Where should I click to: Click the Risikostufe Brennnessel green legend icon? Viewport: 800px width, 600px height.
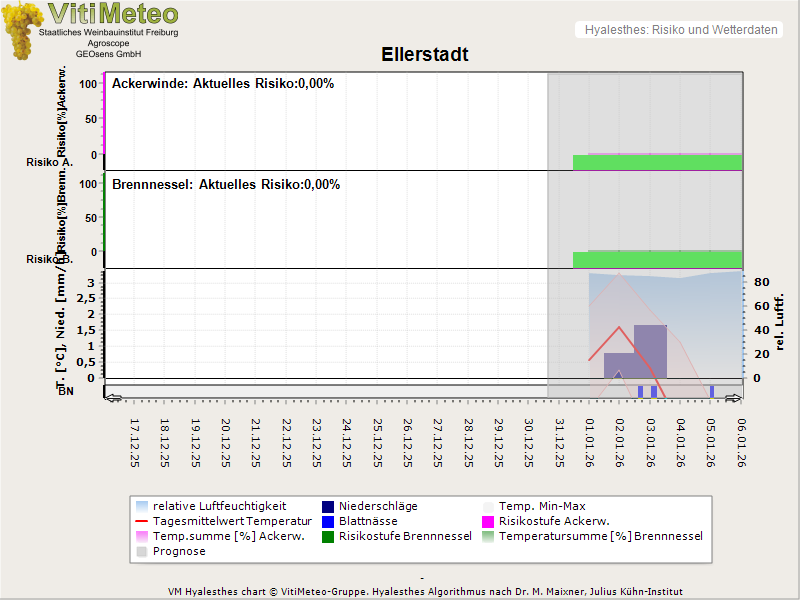point(329,536)
